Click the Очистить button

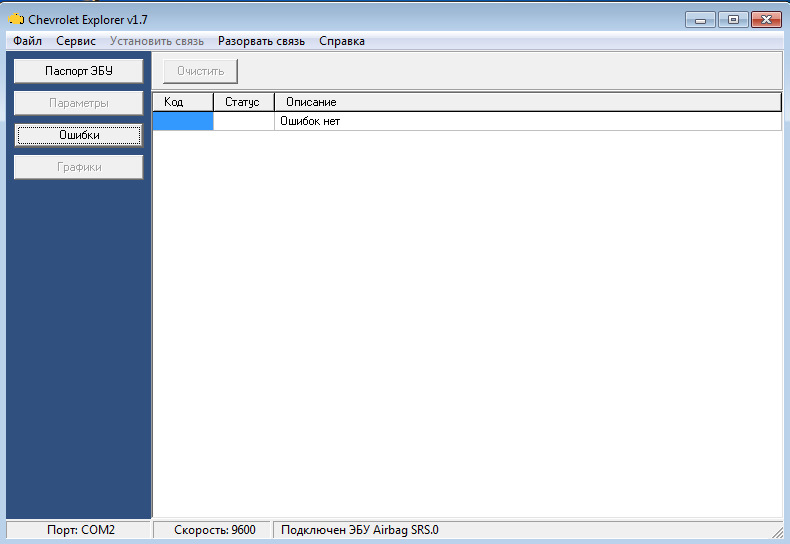click(x=200, y=71)
